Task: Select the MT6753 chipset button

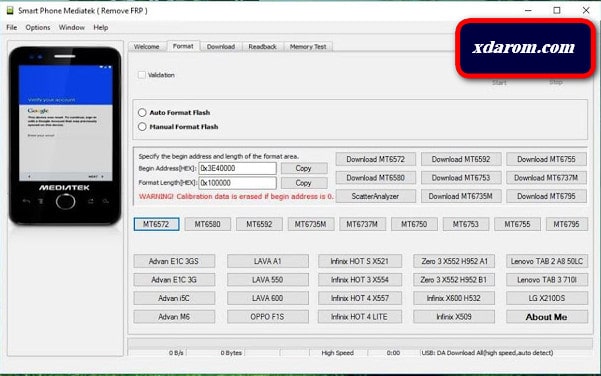Action: 466,224
